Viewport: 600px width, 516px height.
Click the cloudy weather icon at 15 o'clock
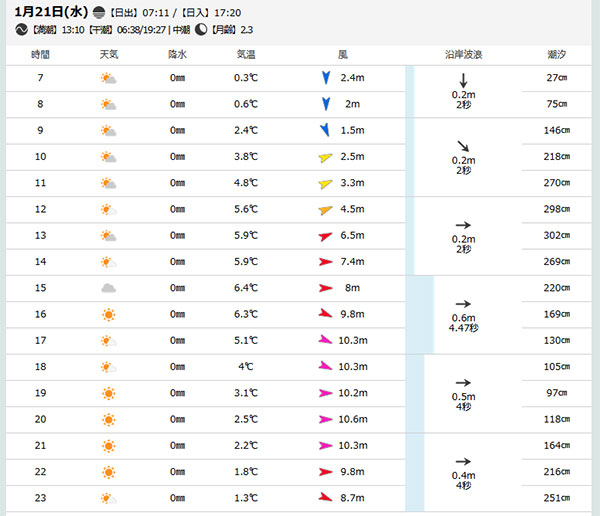(109, 288)
